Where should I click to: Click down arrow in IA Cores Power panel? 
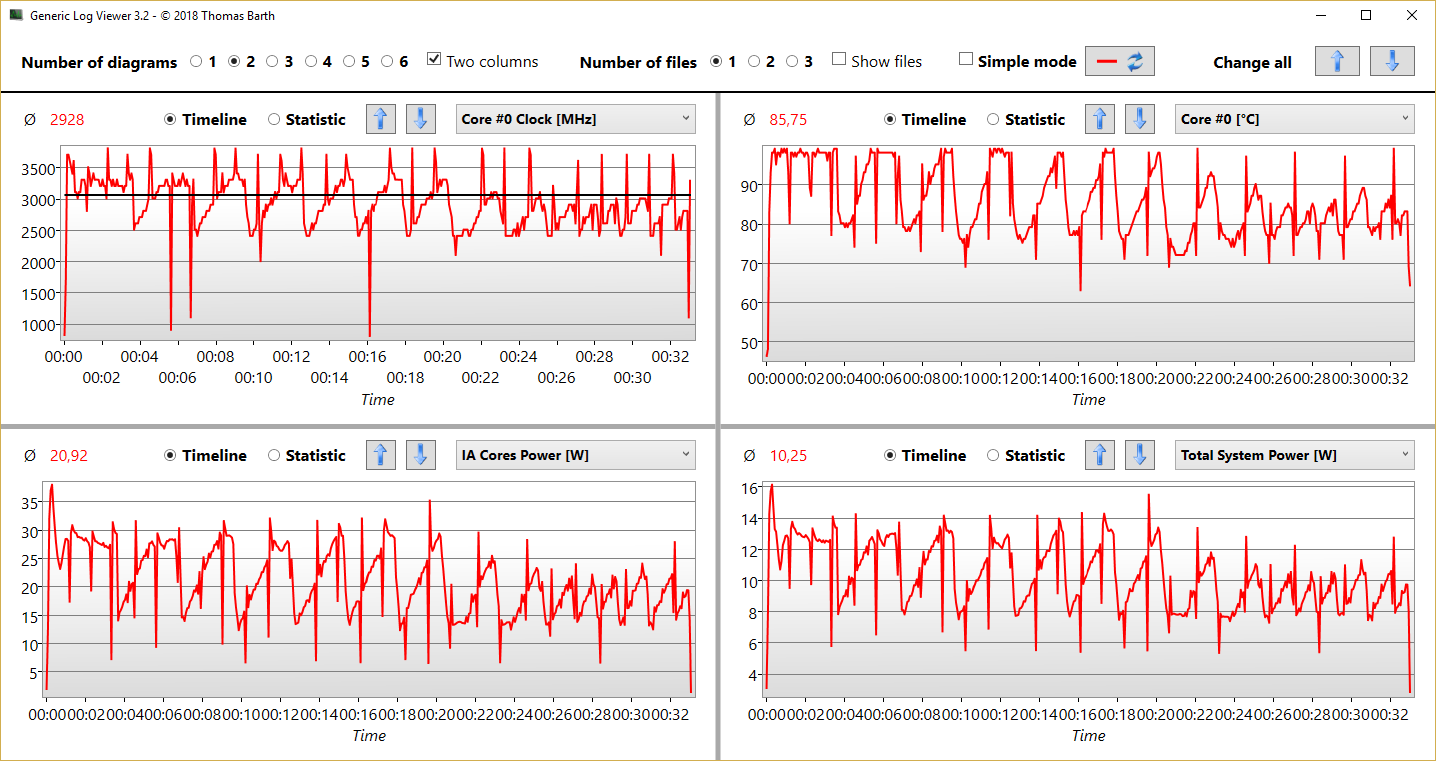coord(420,455)
